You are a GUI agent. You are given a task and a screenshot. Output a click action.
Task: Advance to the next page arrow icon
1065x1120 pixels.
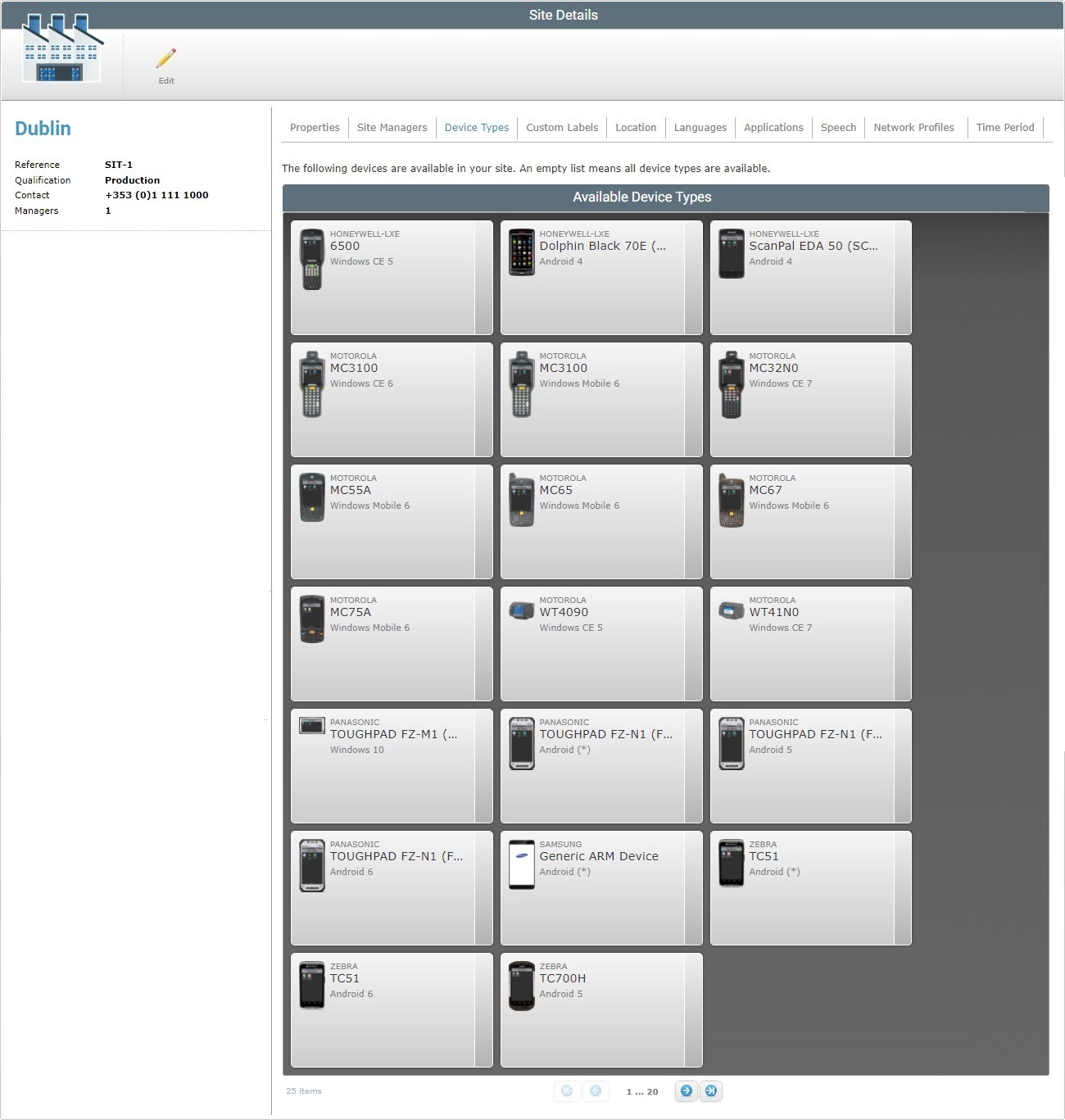tap(686, 1091)
